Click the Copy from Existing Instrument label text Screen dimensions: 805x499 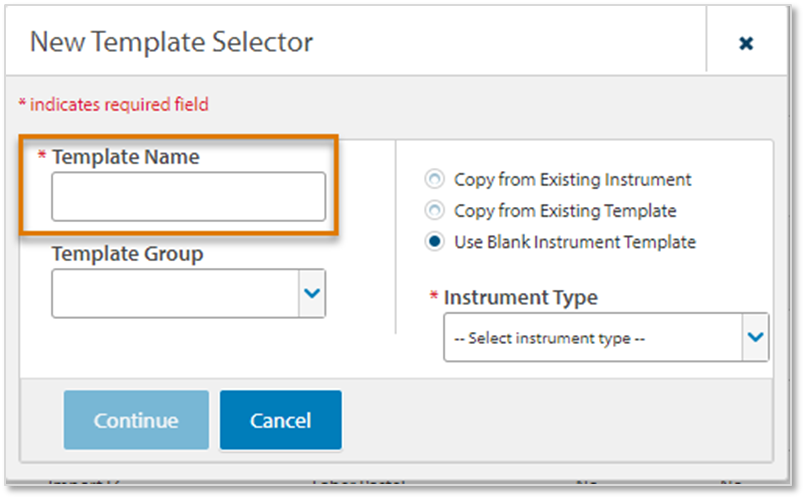(x=572, y=180)
